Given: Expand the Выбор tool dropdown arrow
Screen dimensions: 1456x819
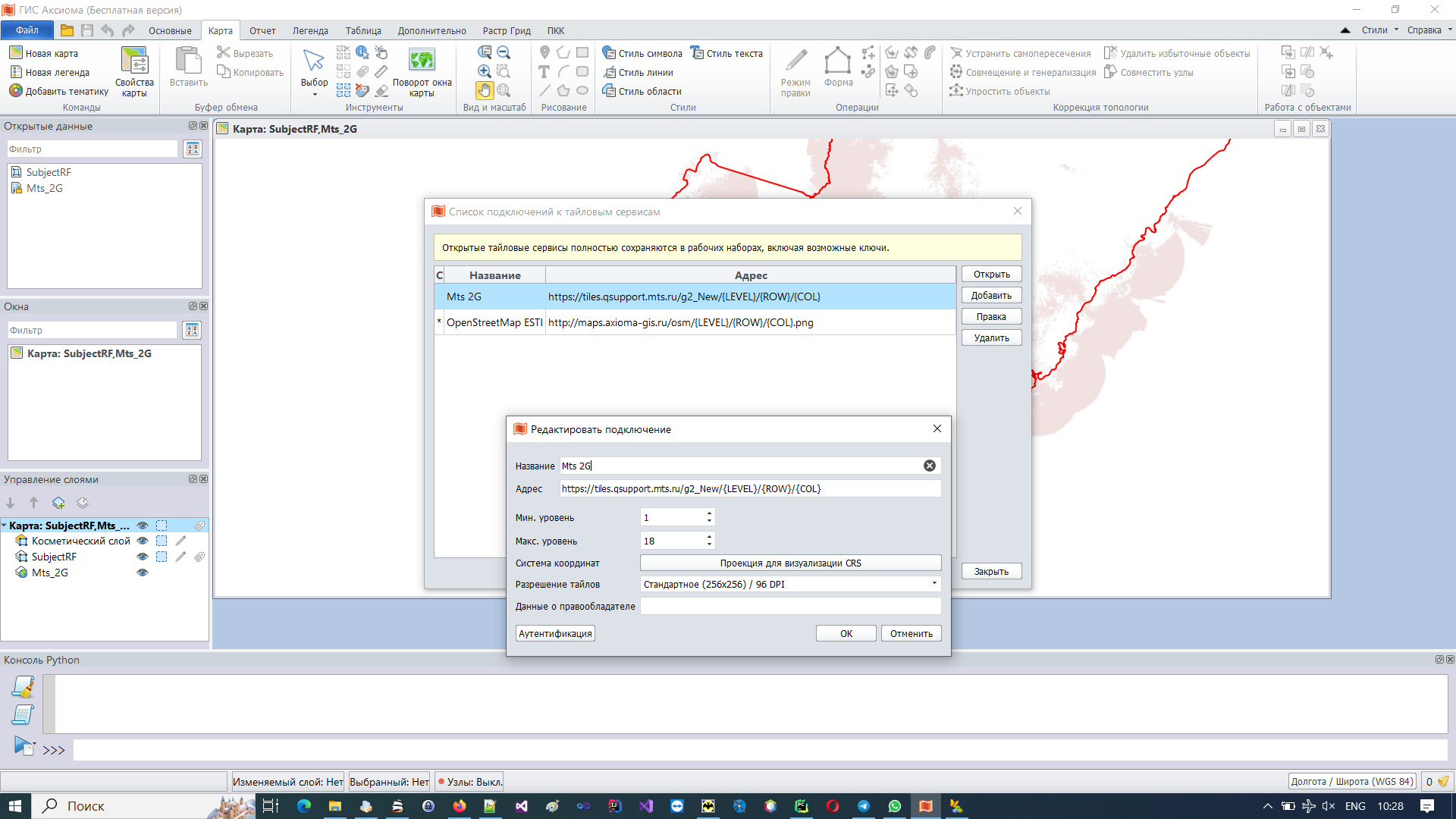Looking at the screenshot, I should tap(314, 95).
